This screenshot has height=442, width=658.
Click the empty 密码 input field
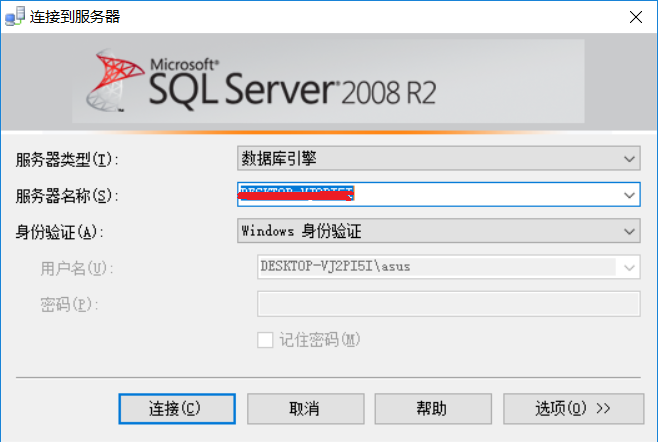click(x=448, y=304)
